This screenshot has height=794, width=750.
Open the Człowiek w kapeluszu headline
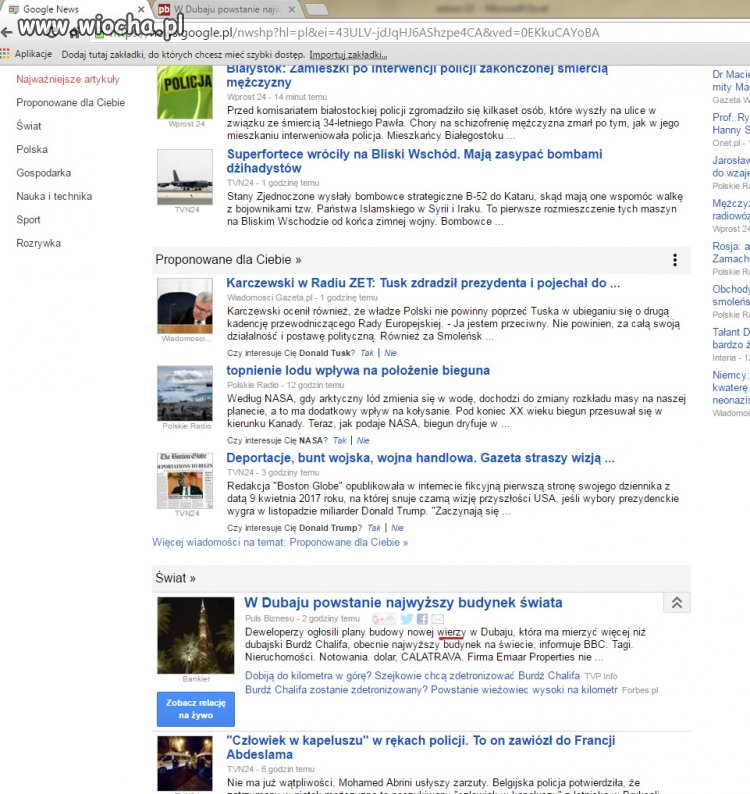point(420,747)
